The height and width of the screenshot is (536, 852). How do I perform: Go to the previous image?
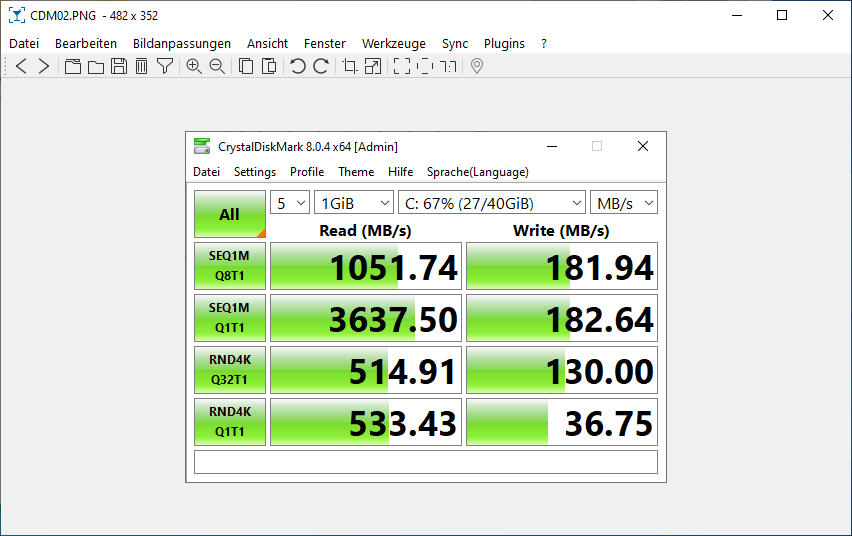click(x=21, y=66)
